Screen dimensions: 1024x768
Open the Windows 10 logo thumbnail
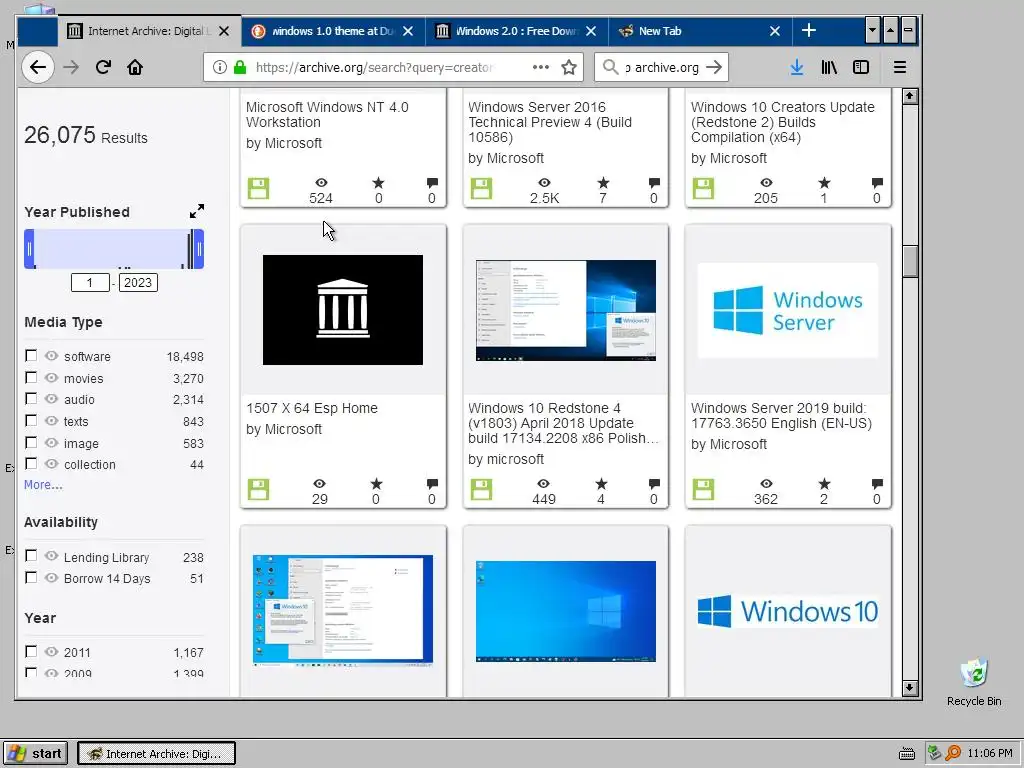788,611
